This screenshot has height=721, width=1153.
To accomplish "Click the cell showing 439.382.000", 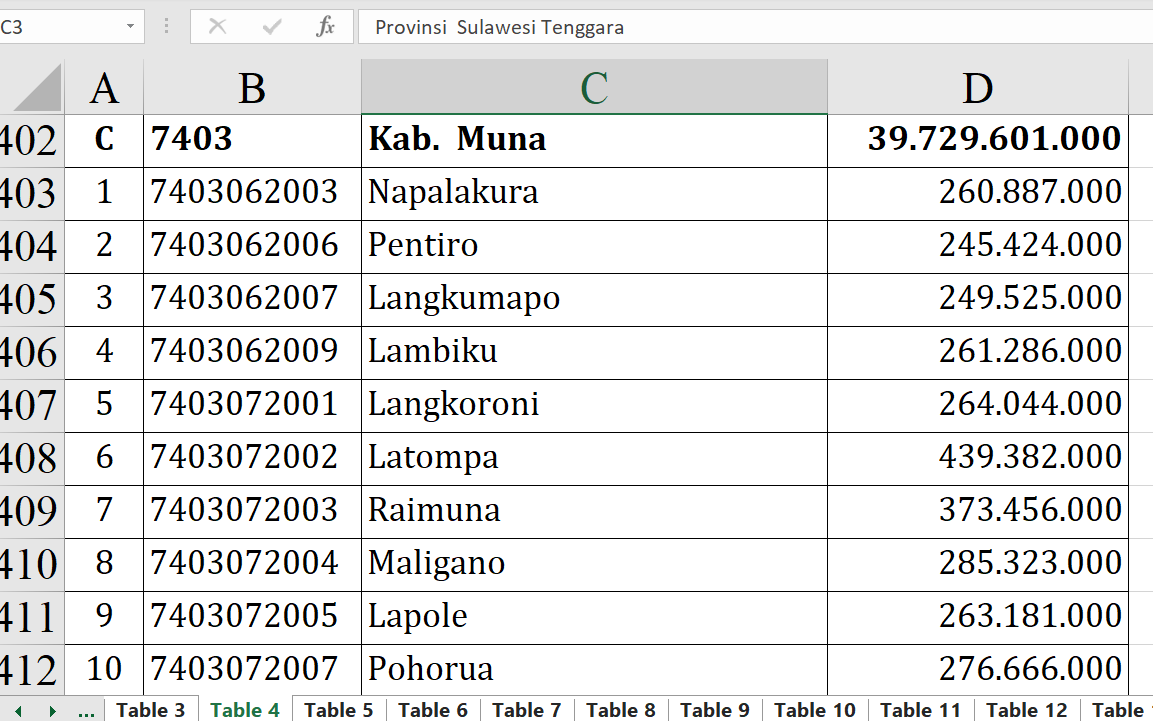I will tap(977, 457).
